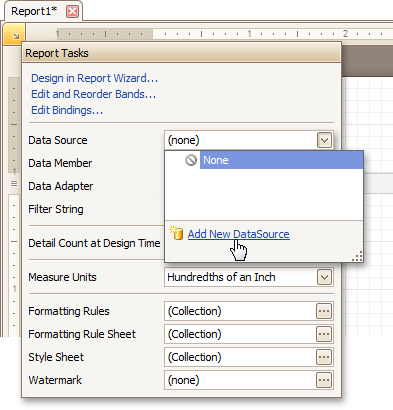Image resolution: width=393 pixels, height=410 pixels.
Task: Open the Edit Bindings link
Action: tap(67, 110)
